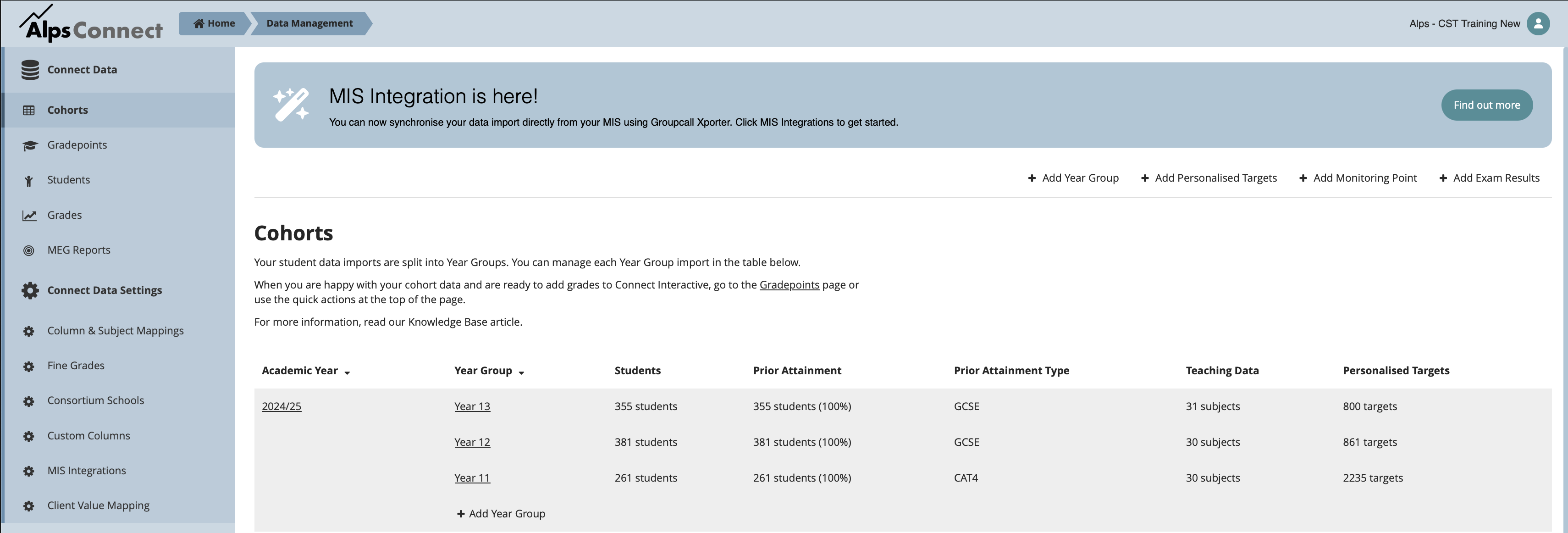
Task: Click the 381 students (100%) cell
Action: point(802,442)
